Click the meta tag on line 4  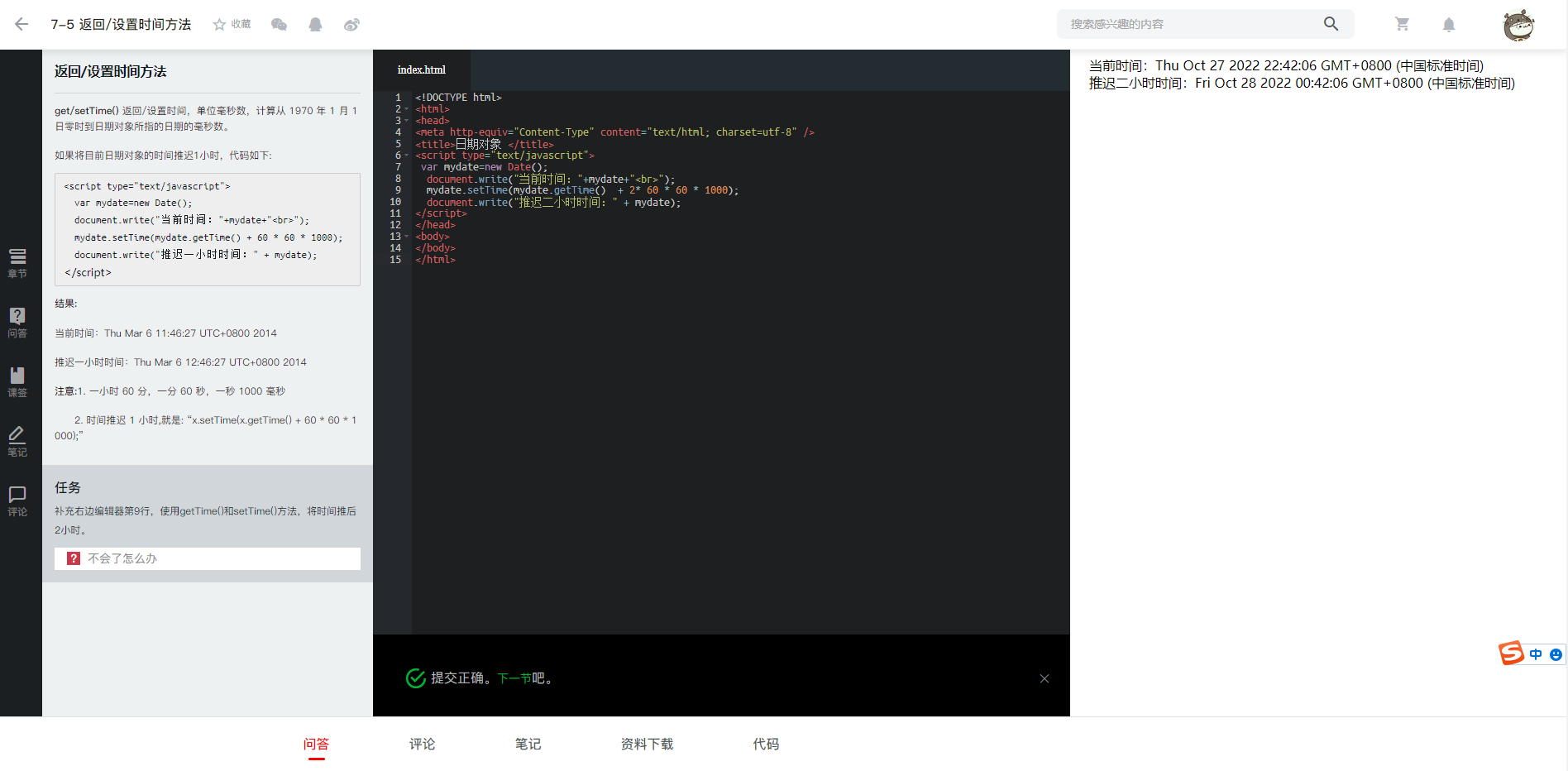(x=614, y=132)
